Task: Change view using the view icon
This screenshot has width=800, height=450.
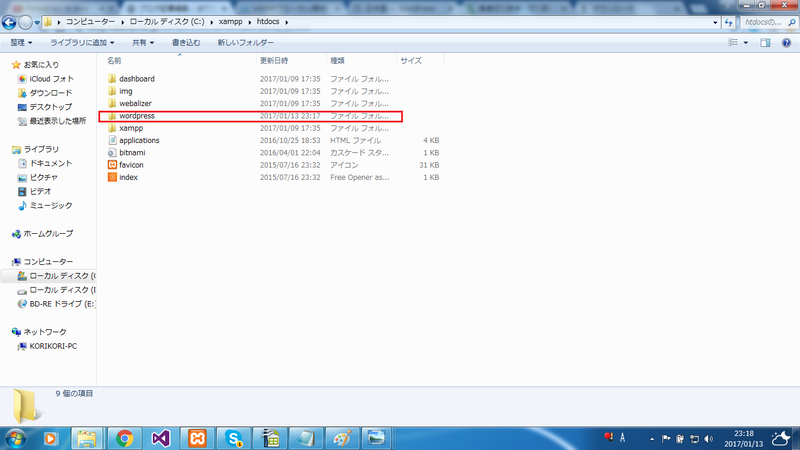Action: pyautogui.click(x=733, y=42)
